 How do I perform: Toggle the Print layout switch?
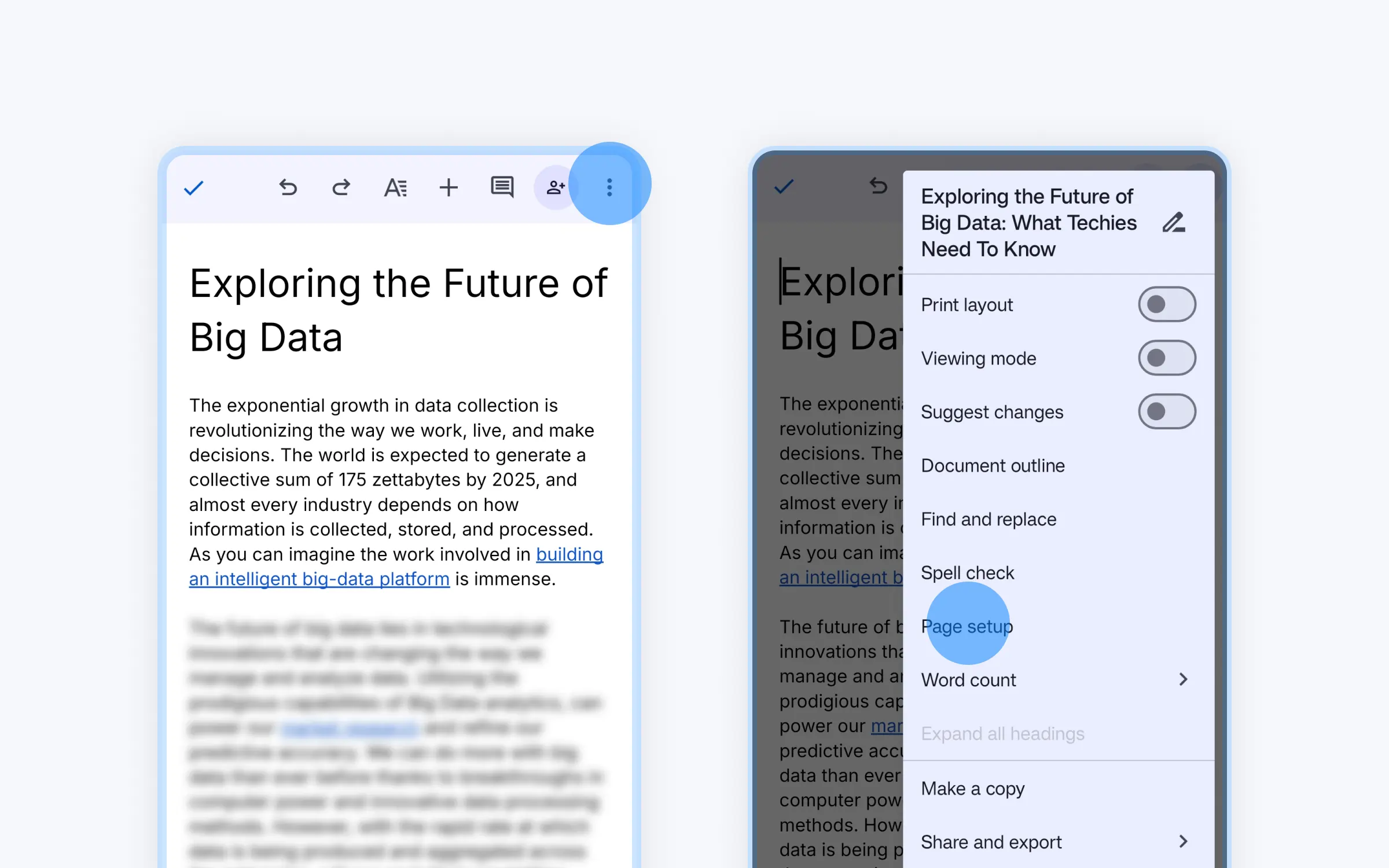[x=1167, y=304]
